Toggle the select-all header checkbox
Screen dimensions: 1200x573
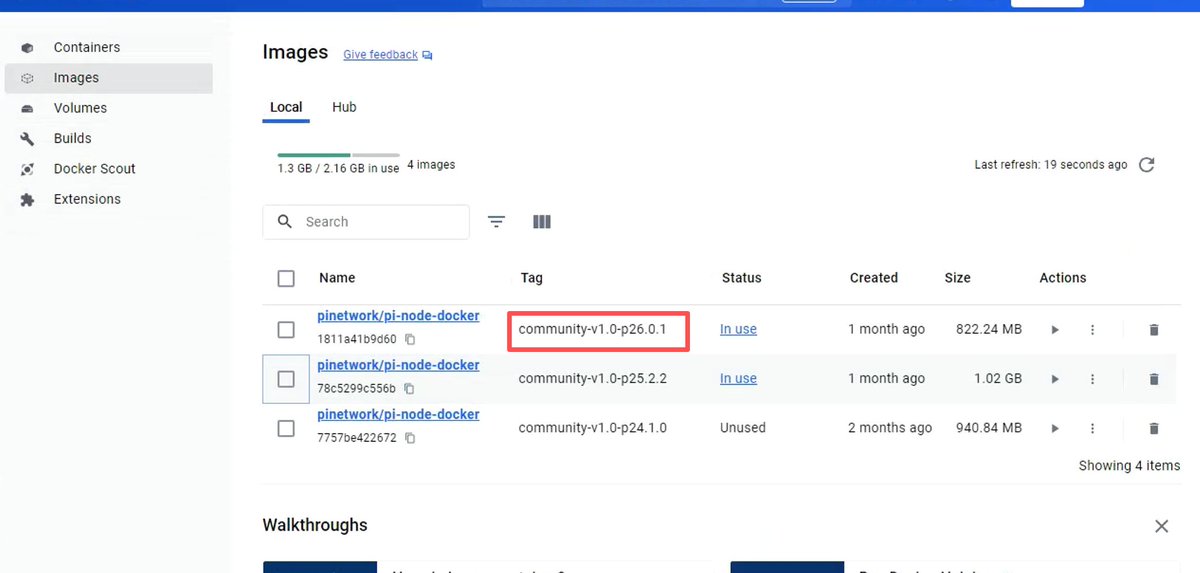286,278
